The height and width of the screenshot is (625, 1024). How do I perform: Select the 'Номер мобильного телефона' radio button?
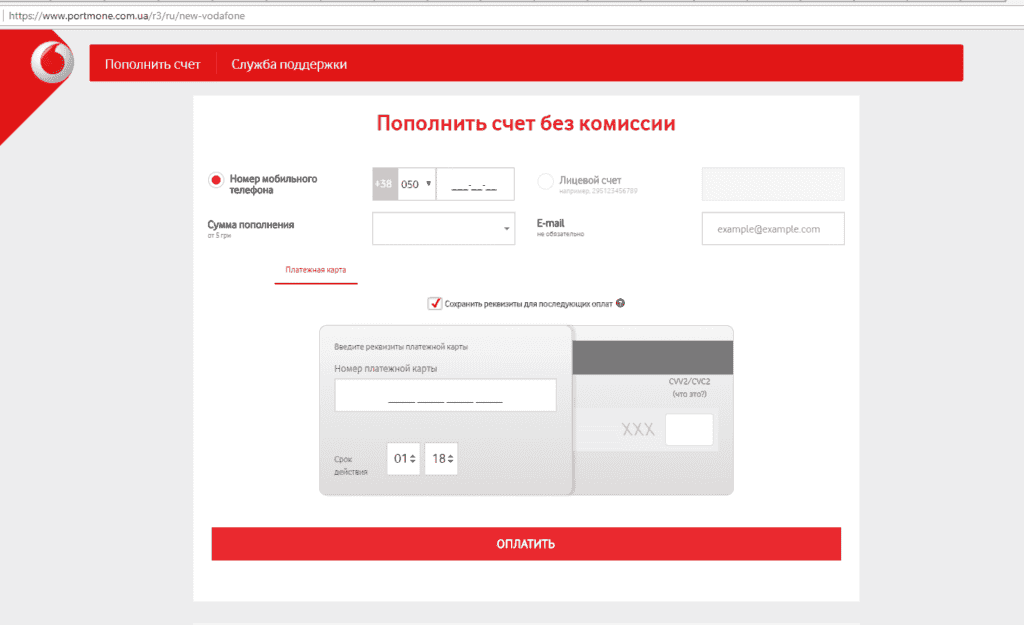(215, 181)
